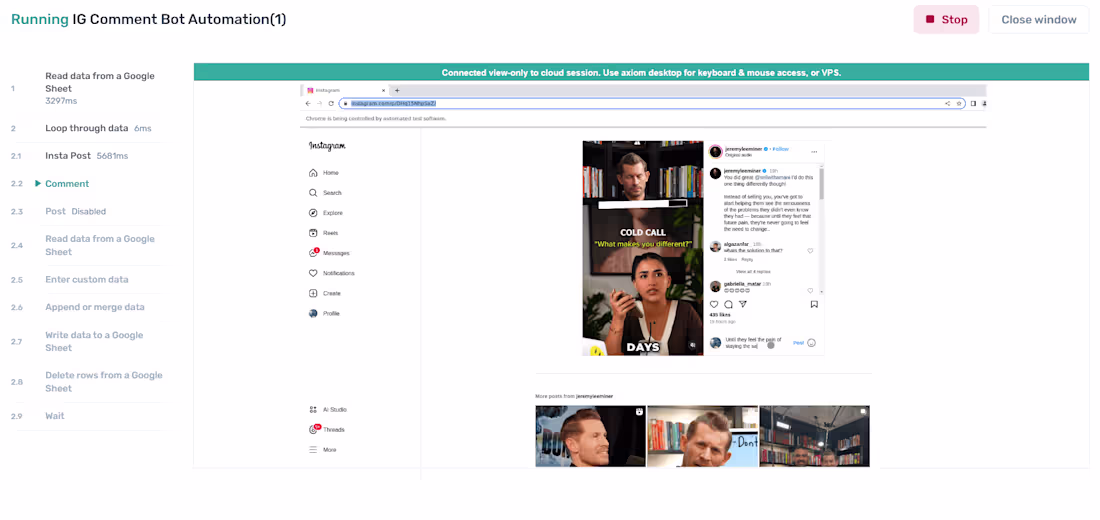The height and width of the screenshot is (520, 1100).
Task: Select the Comment step 2.2
Action: point(67,184)
